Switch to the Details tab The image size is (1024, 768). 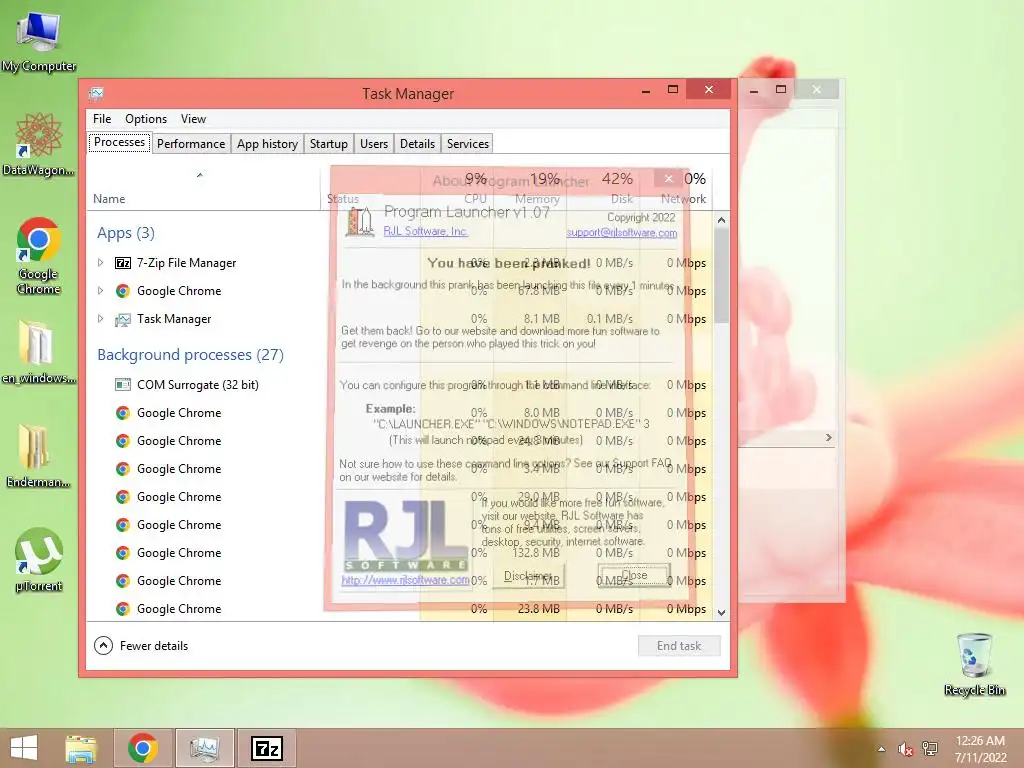(x=417, y=144)
